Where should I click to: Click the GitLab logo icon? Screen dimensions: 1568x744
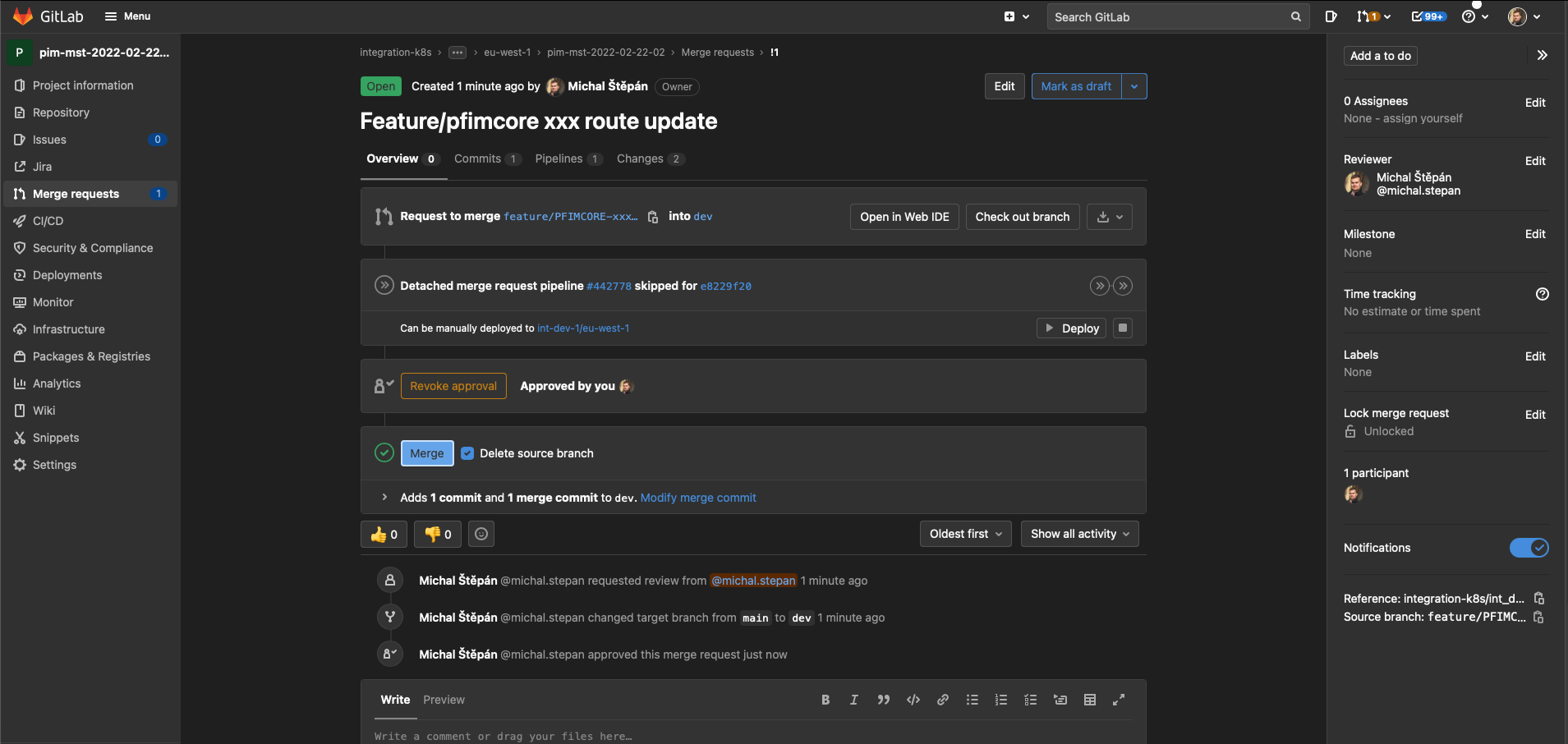pyautogui.click(x=23, y=16)
